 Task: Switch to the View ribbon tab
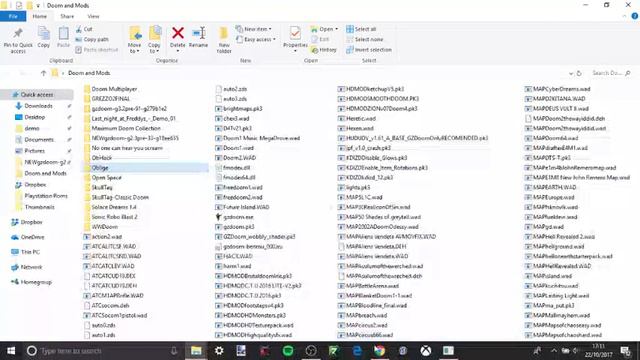pyautogui.click(x=93, y=16)
